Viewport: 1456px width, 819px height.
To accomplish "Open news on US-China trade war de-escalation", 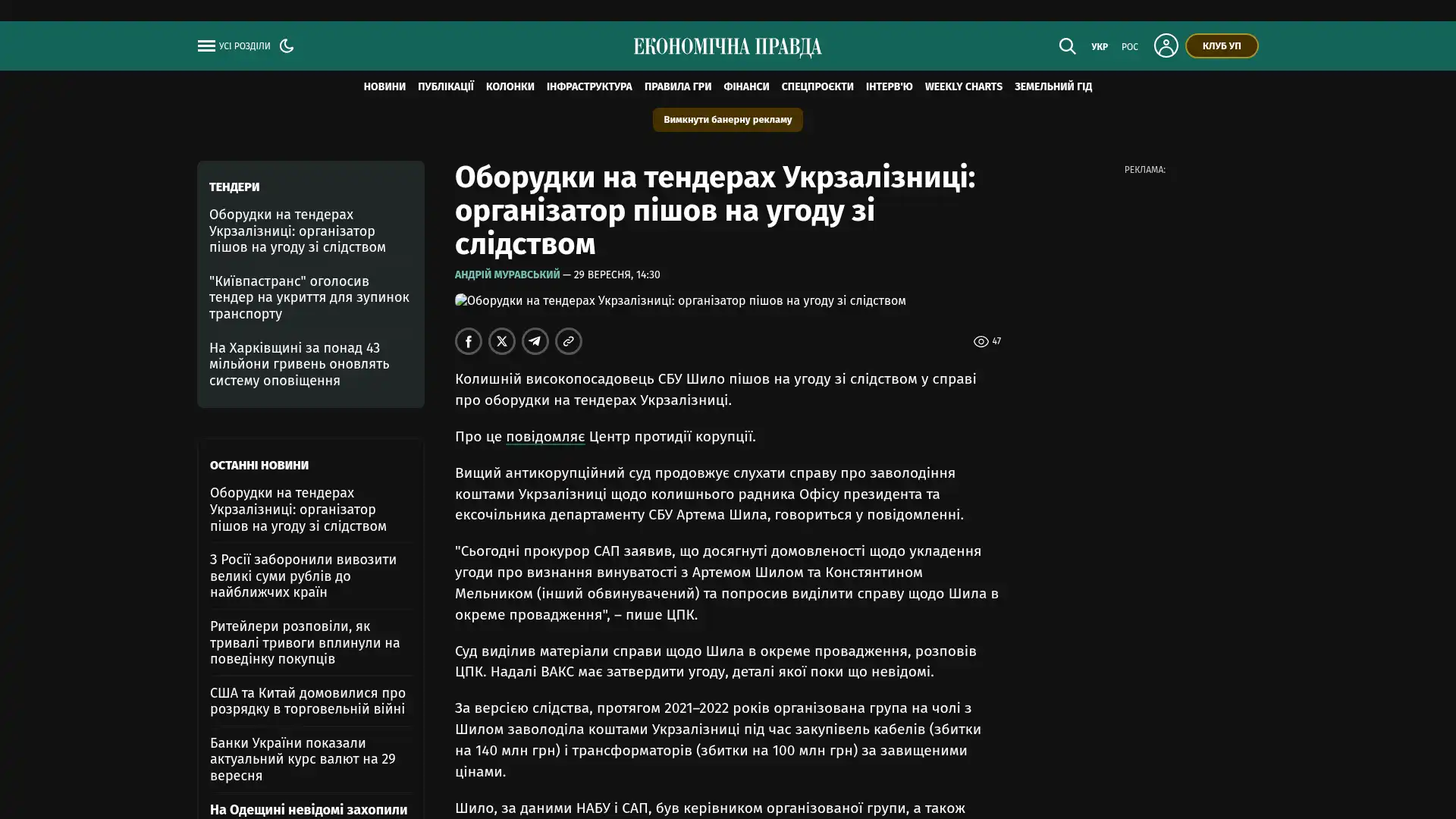I will [308, 701].
